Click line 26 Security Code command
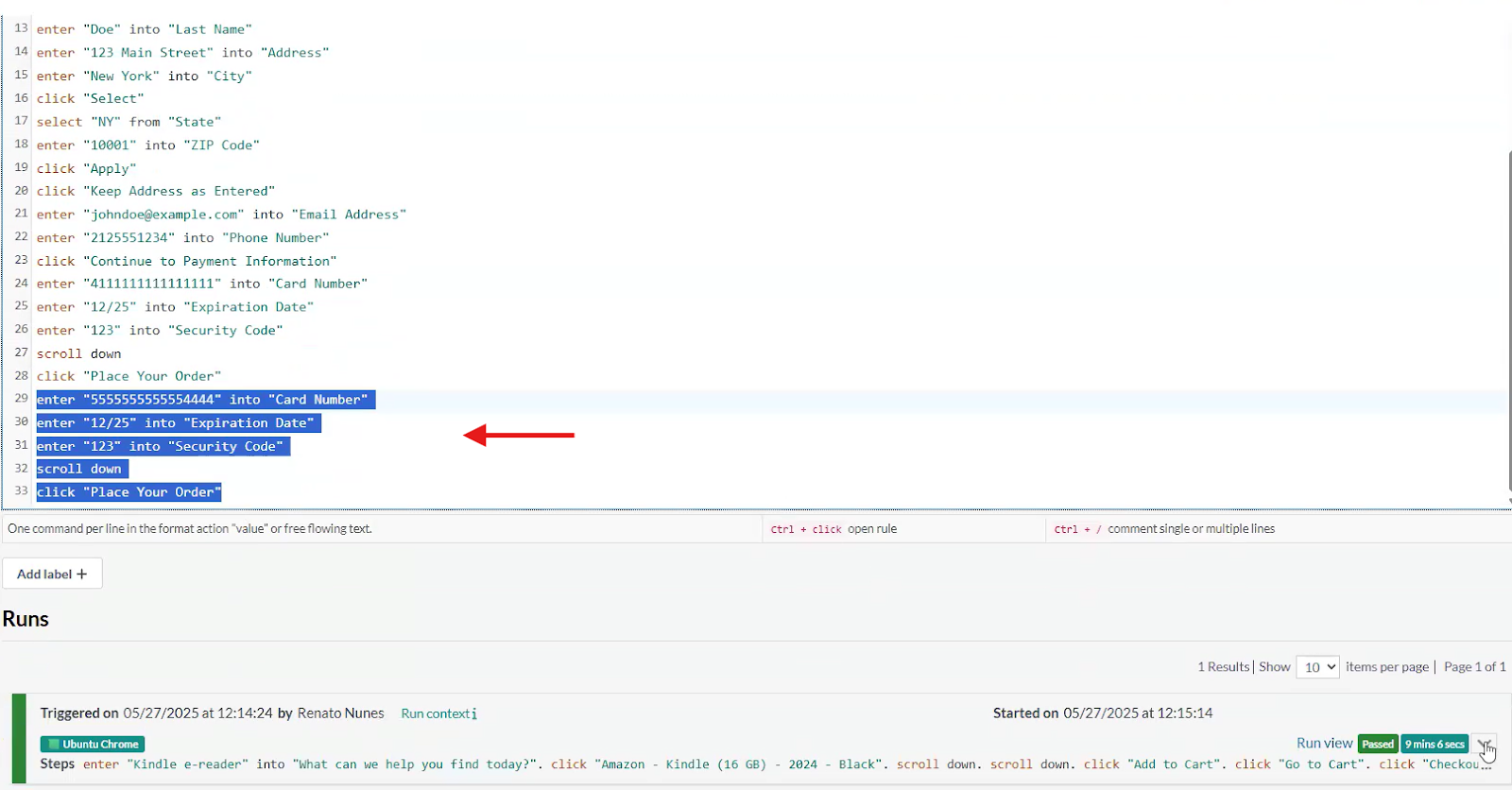This screenshot has height=790, width=1512. pyautogui.click(x=160, y=330)
